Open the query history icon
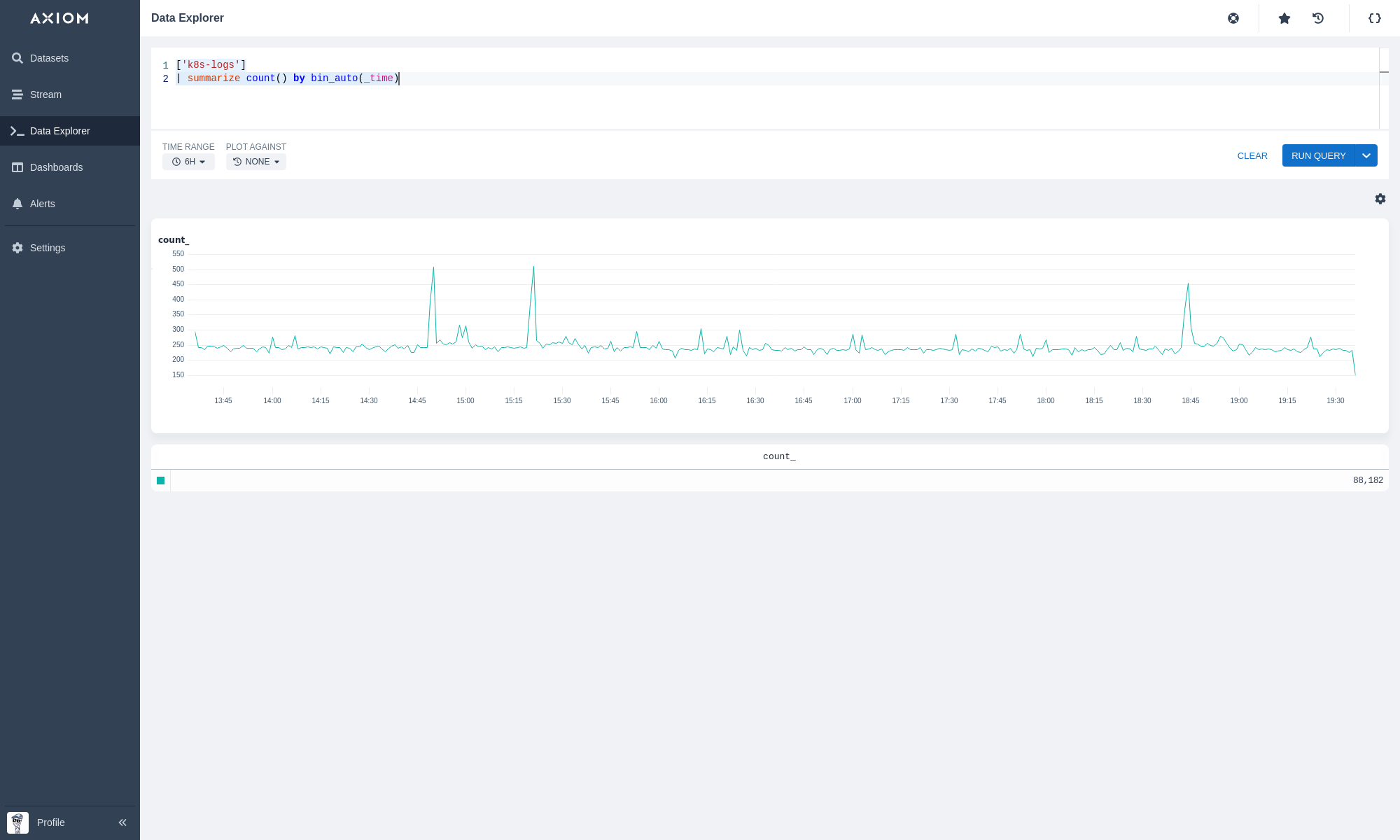Screen dimensions: 1400x840 1318,18
